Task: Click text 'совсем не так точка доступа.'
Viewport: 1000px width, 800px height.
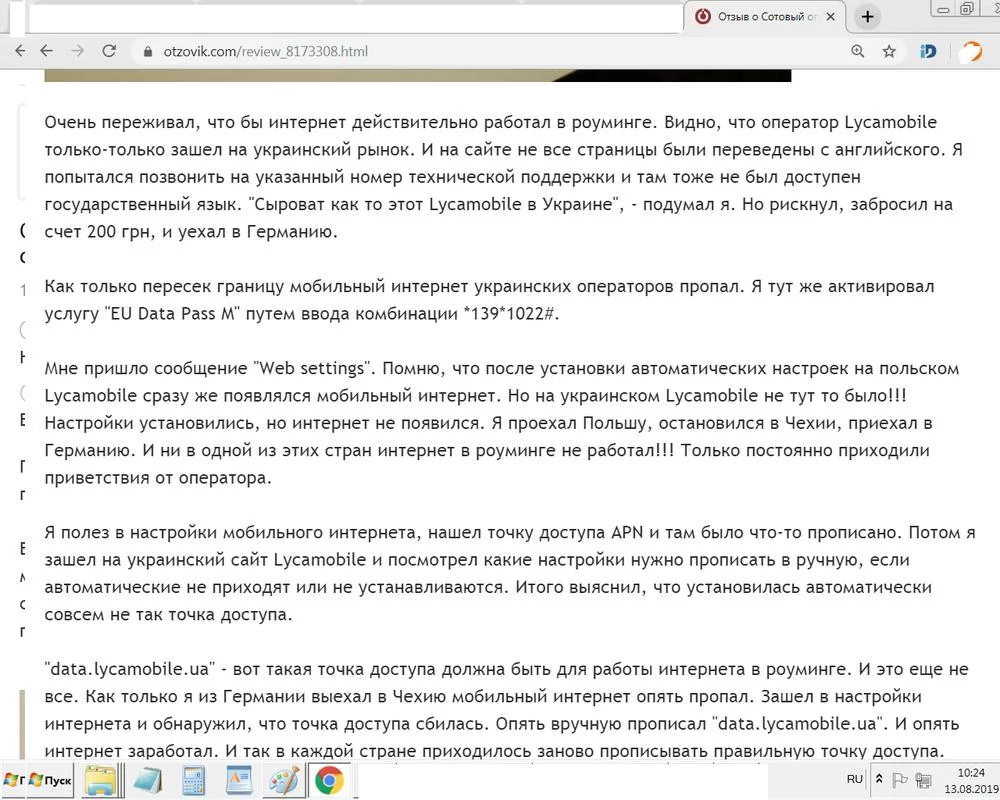Action: 168,615
